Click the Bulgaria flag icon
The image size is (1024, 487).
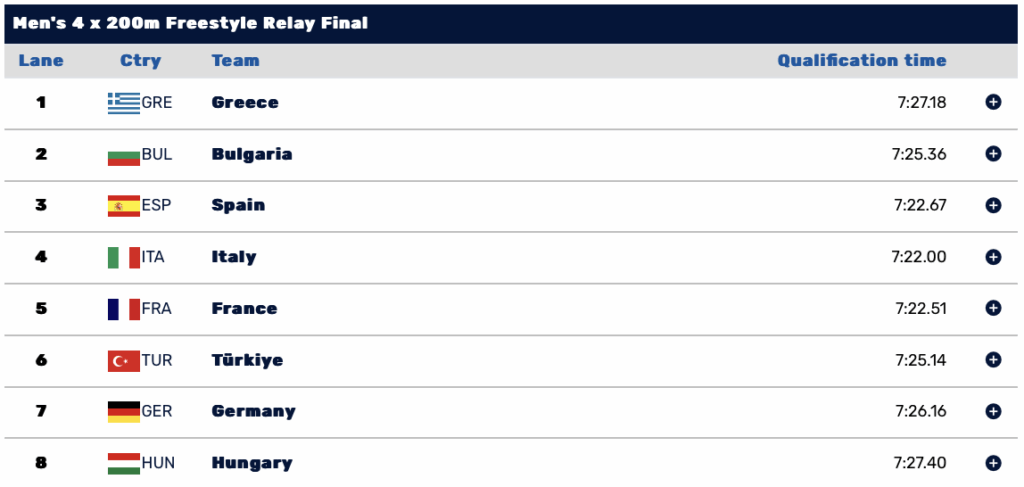point(124,155)
